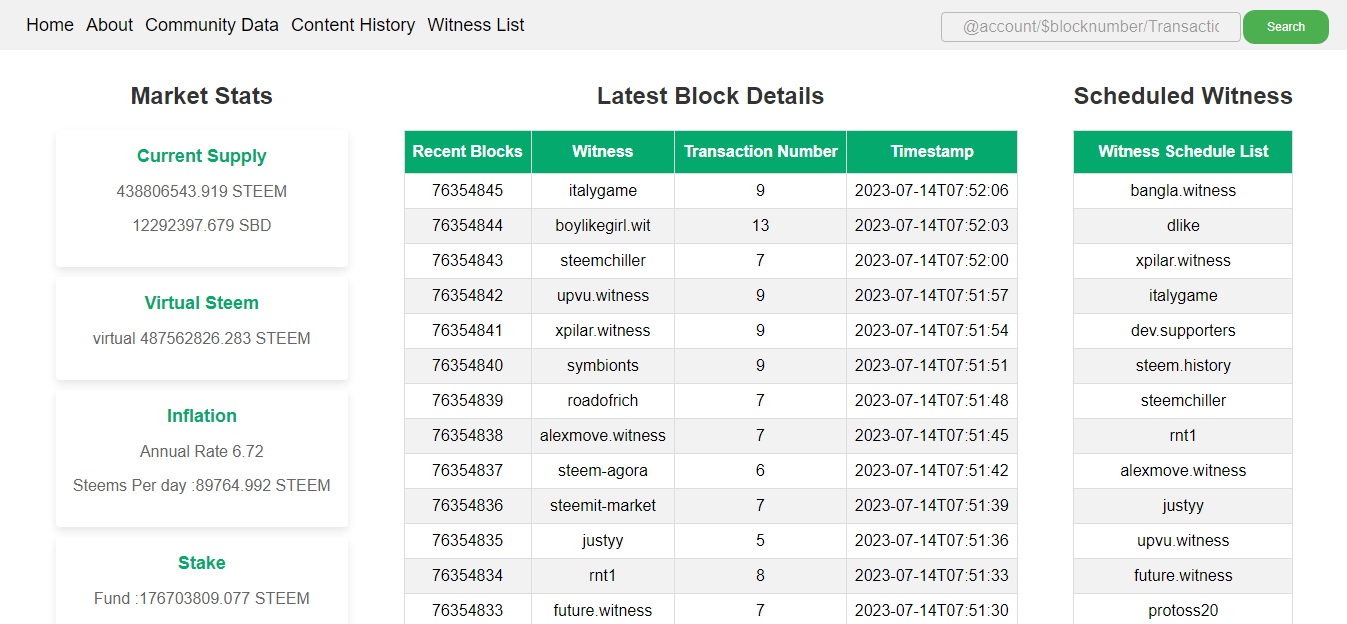Select block number 76354844
Screen dimensions: 1347x624
(468, 226)
